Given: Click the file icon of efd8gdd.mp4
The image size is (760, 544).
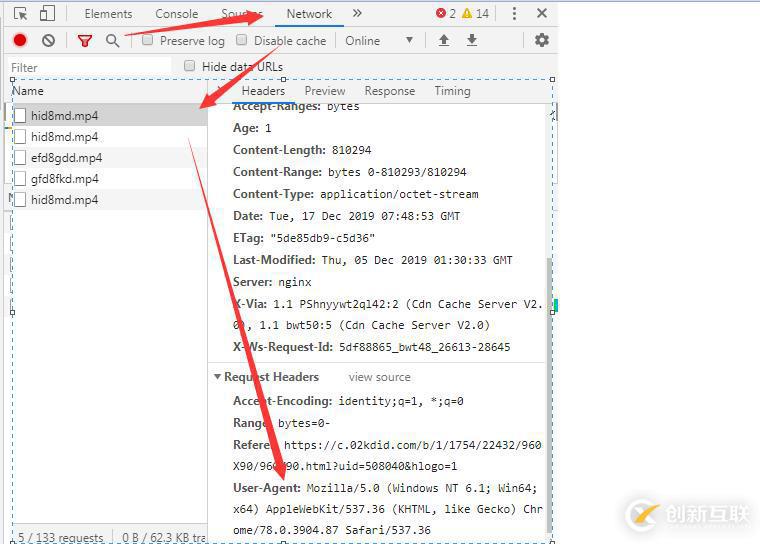Looking at the screenshot, I should point(20,158).
